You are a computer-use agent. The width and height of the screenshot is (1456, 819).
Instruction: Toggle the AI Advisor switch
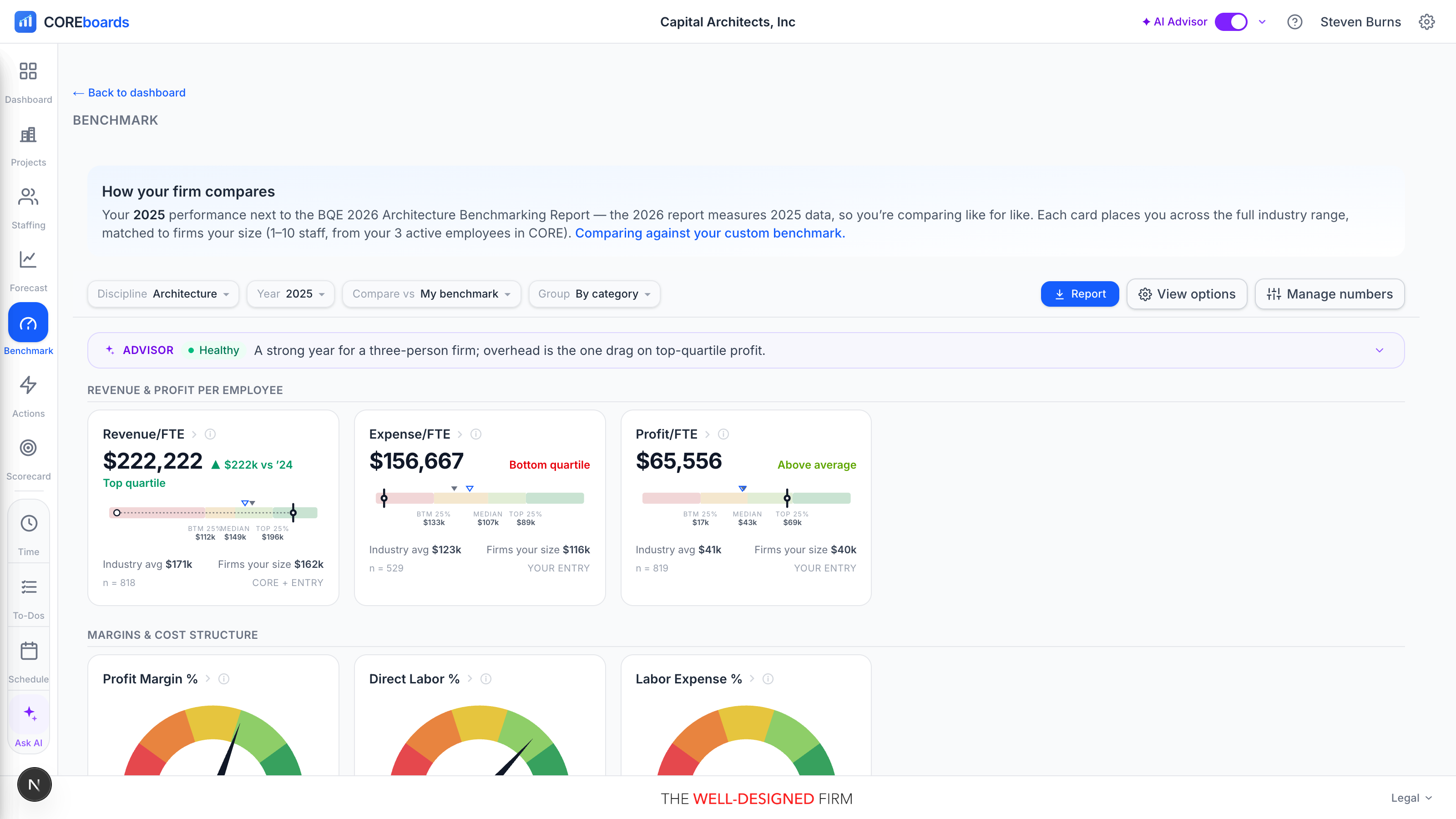point(1231,22)
